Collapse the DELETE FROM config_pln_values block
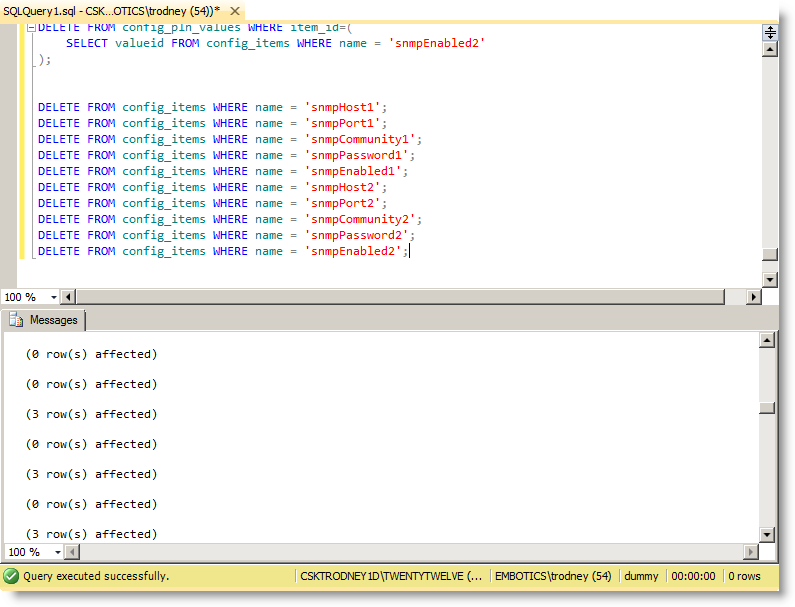 click(31, 28)
